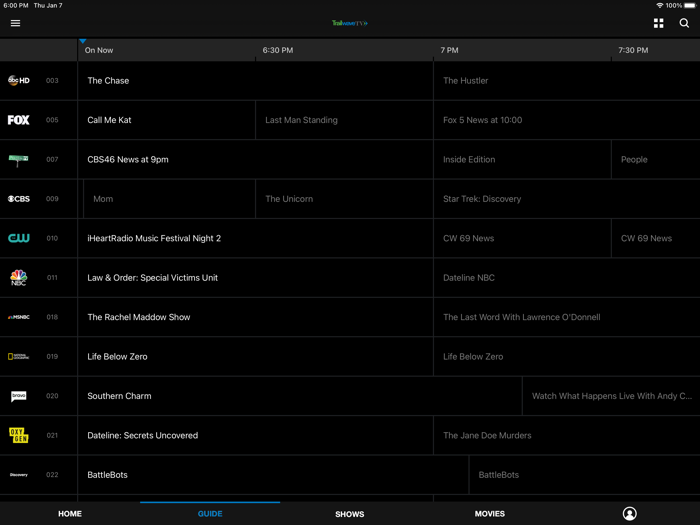This screenshot has width=700, height=525.
Task: Go to the HOME tab
Action: pos(70,514)
